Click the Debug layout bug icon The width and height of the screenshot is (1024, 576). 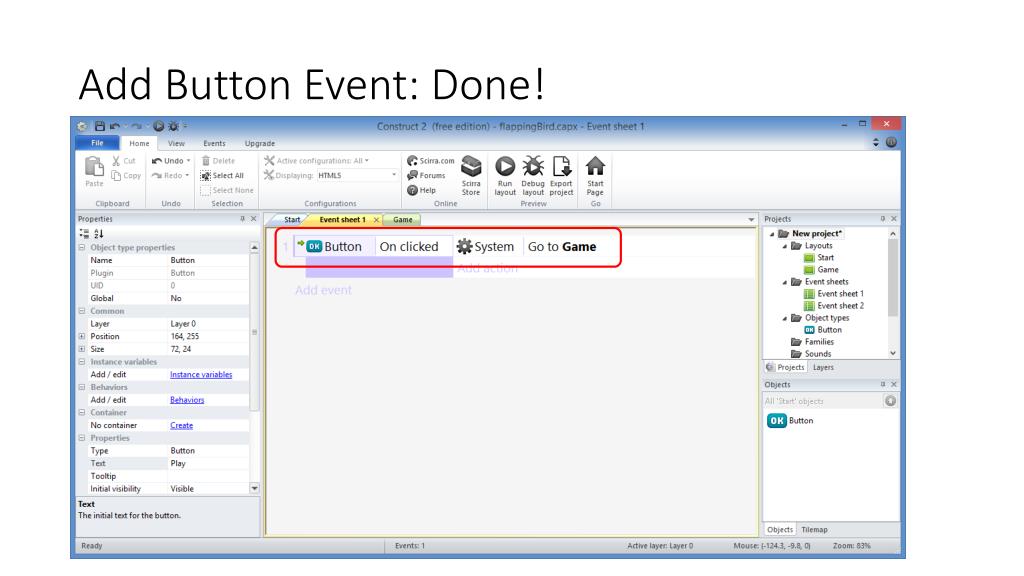tap(533, 167)
